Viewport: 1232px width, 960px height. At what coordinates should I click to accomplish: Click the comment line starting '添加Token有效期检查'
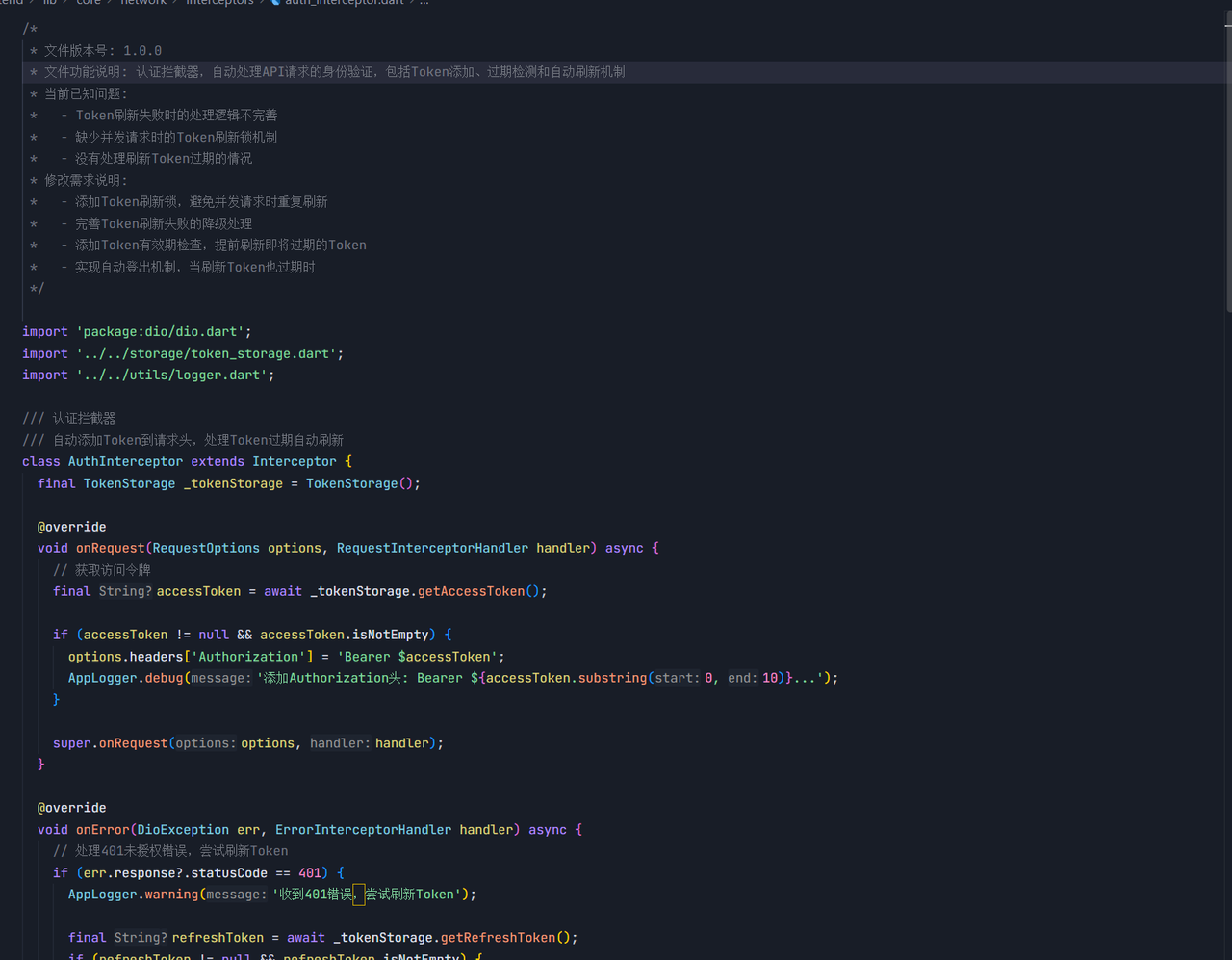pyautogui.click(x=220, y=245)
